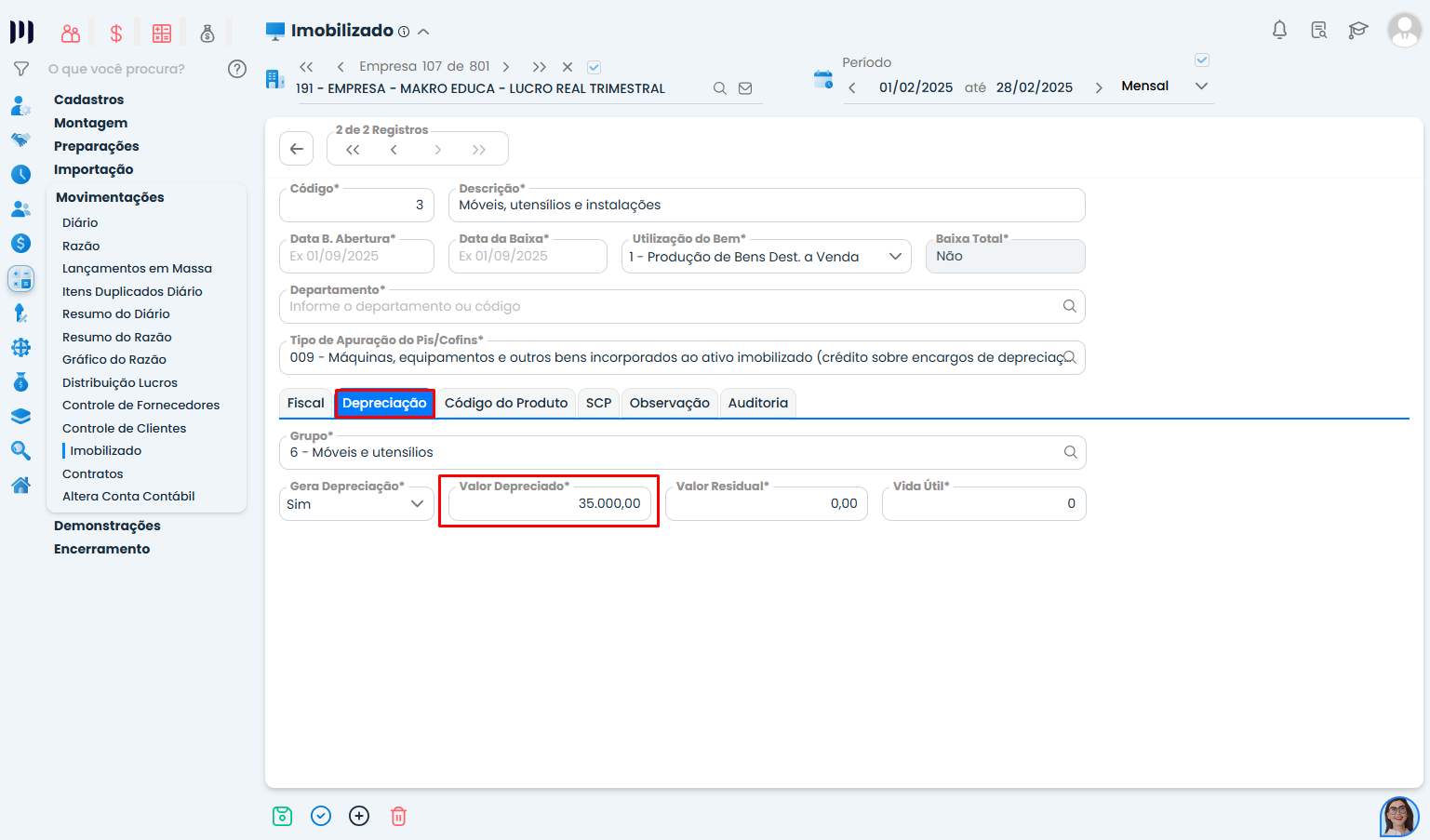Switch to the Fiscal tab

(305, 403)
